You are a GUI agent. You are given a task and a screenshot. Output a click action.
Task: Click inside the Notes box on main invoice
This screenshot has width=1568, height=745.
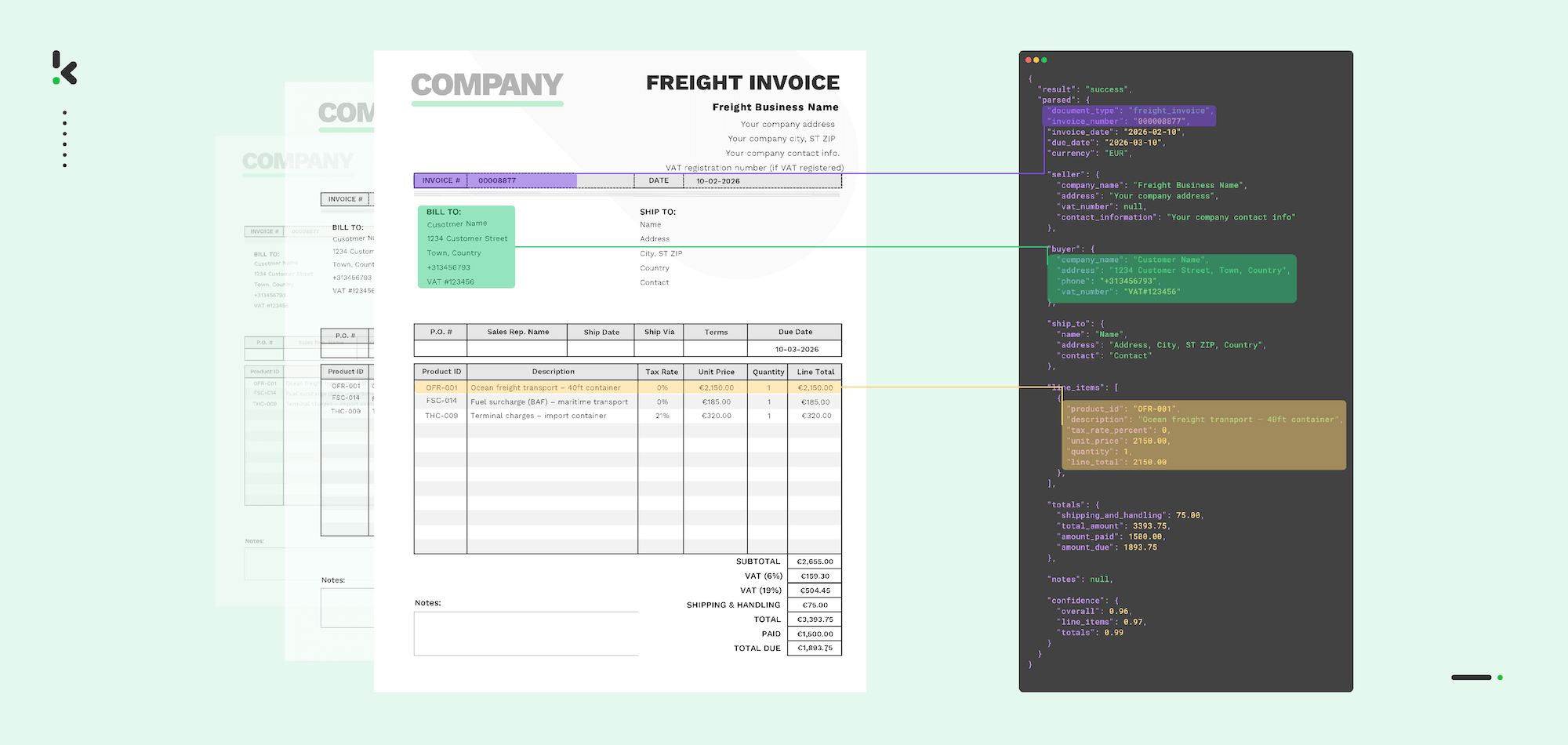click(x=525, y=634)
